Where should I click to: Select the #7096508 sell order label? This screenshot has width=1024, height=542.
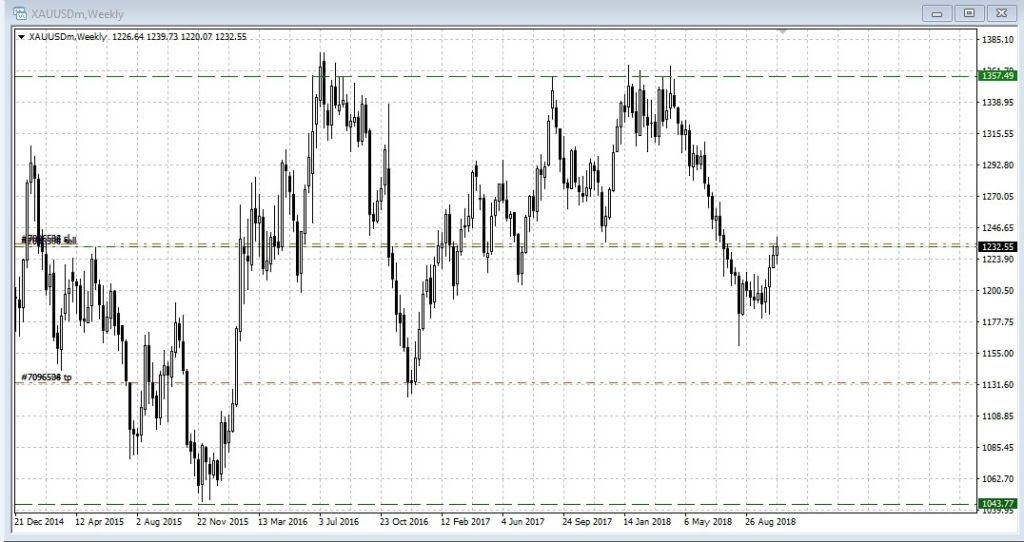(x=47, y=240)
